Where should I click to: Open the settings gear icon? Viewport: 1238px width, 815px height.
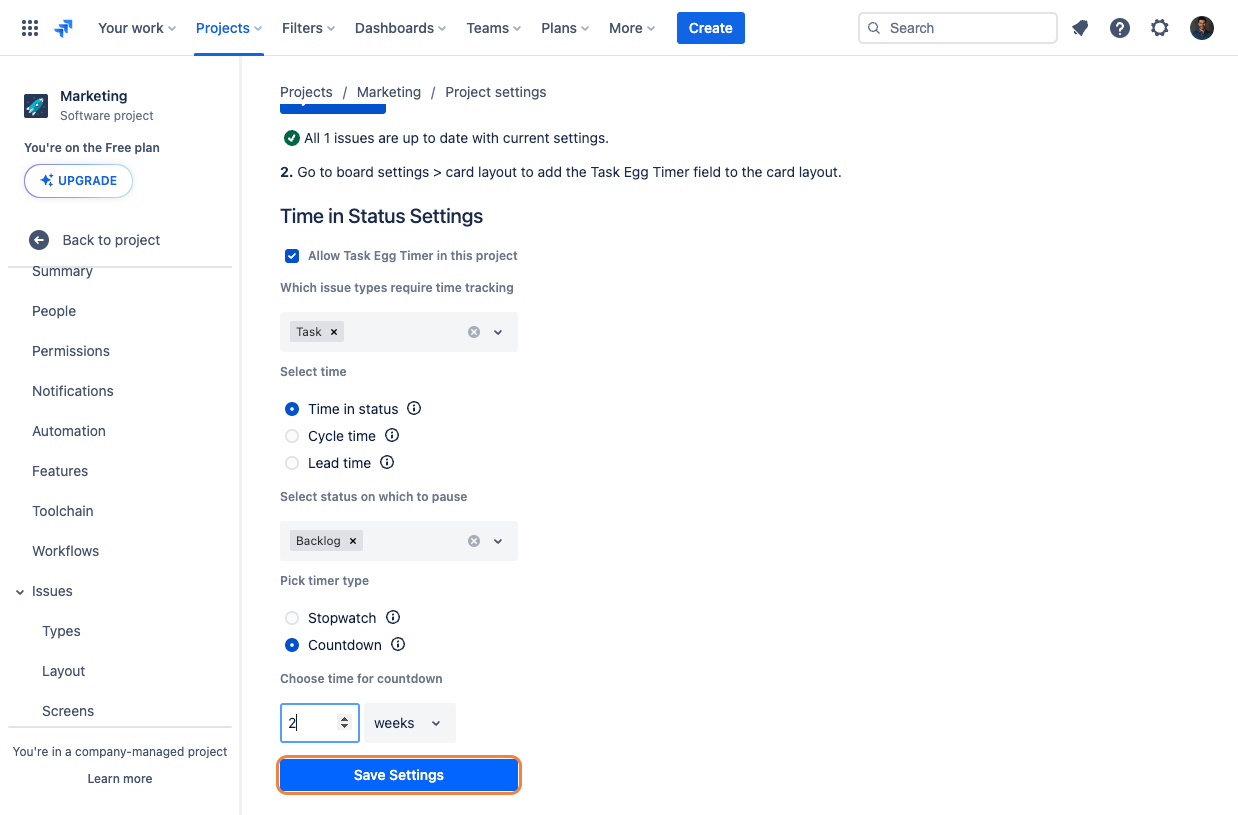pyautogui.click(x=1160, y=28)
